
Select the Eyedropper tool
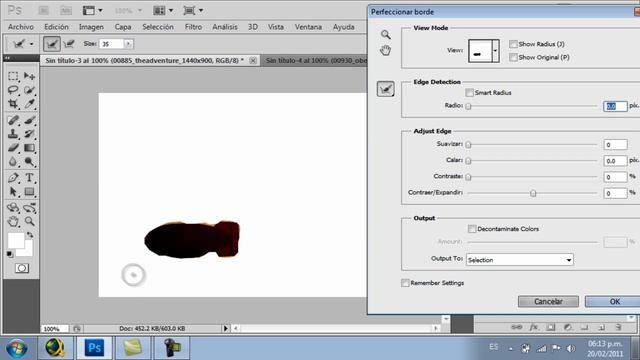coord(29,104)
